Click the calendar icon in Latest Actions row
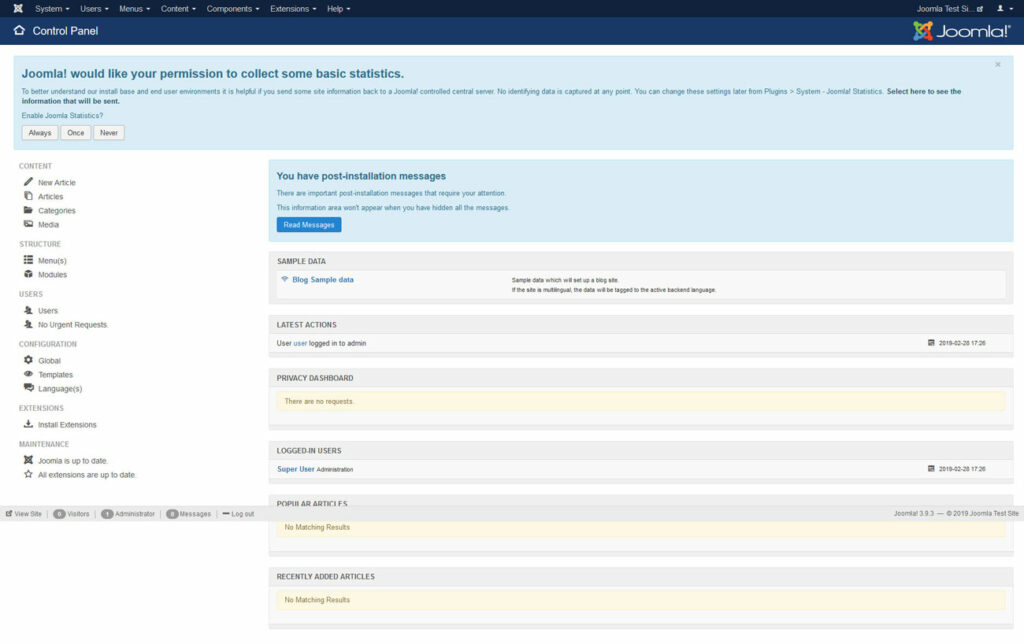This screenshot has width=1024, height=644. pyautogui.click(x=931, y=342)
